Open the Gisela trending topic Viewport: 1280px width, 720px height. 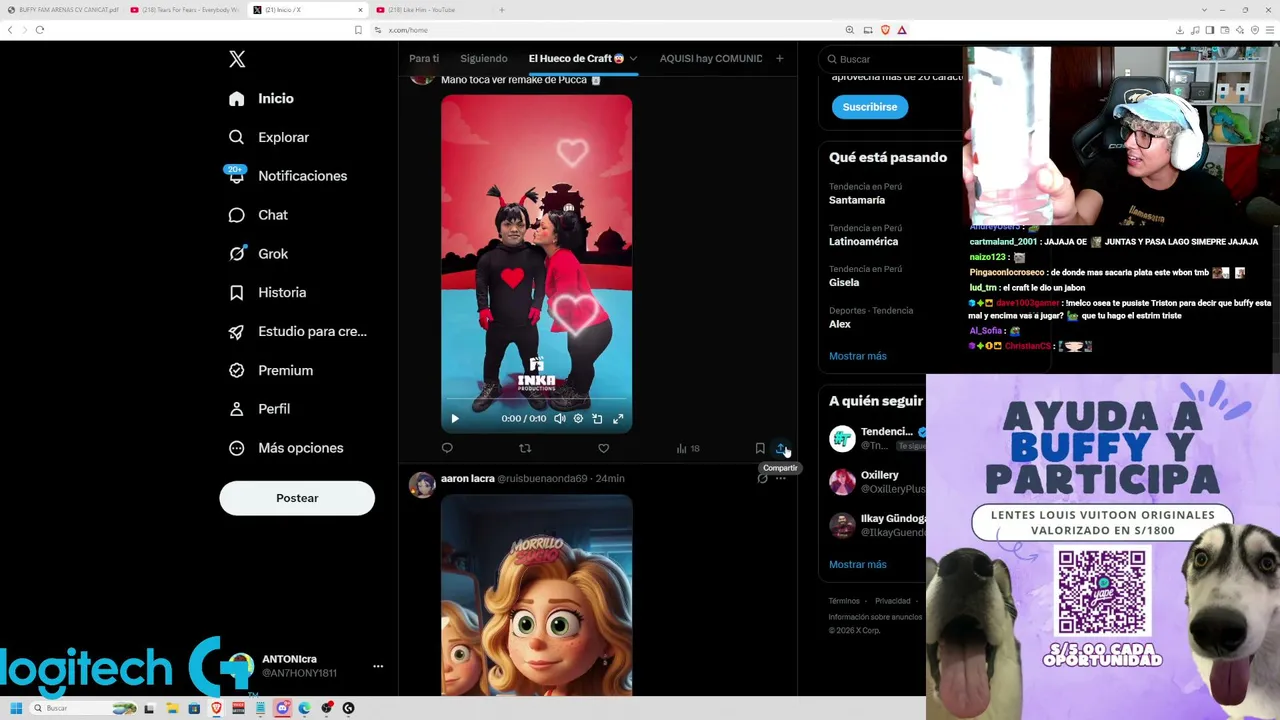point(844,282)
